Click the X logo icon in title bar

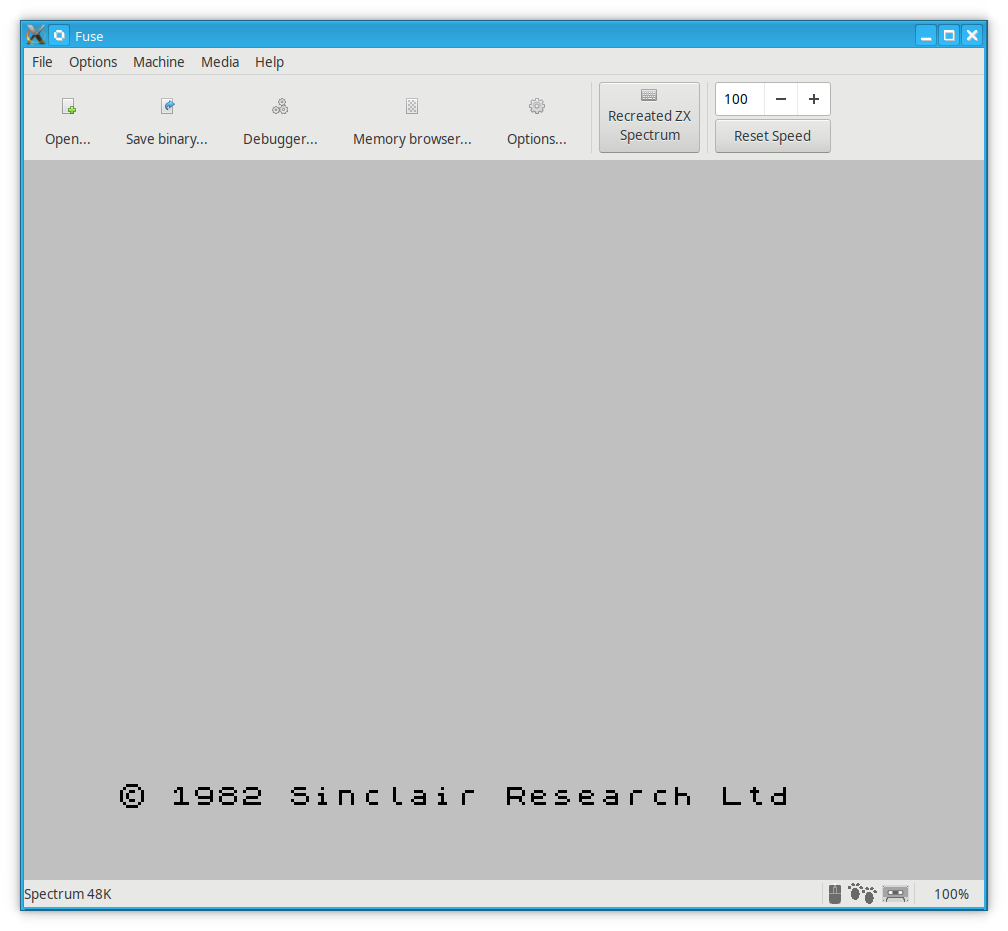pos(36,35)
